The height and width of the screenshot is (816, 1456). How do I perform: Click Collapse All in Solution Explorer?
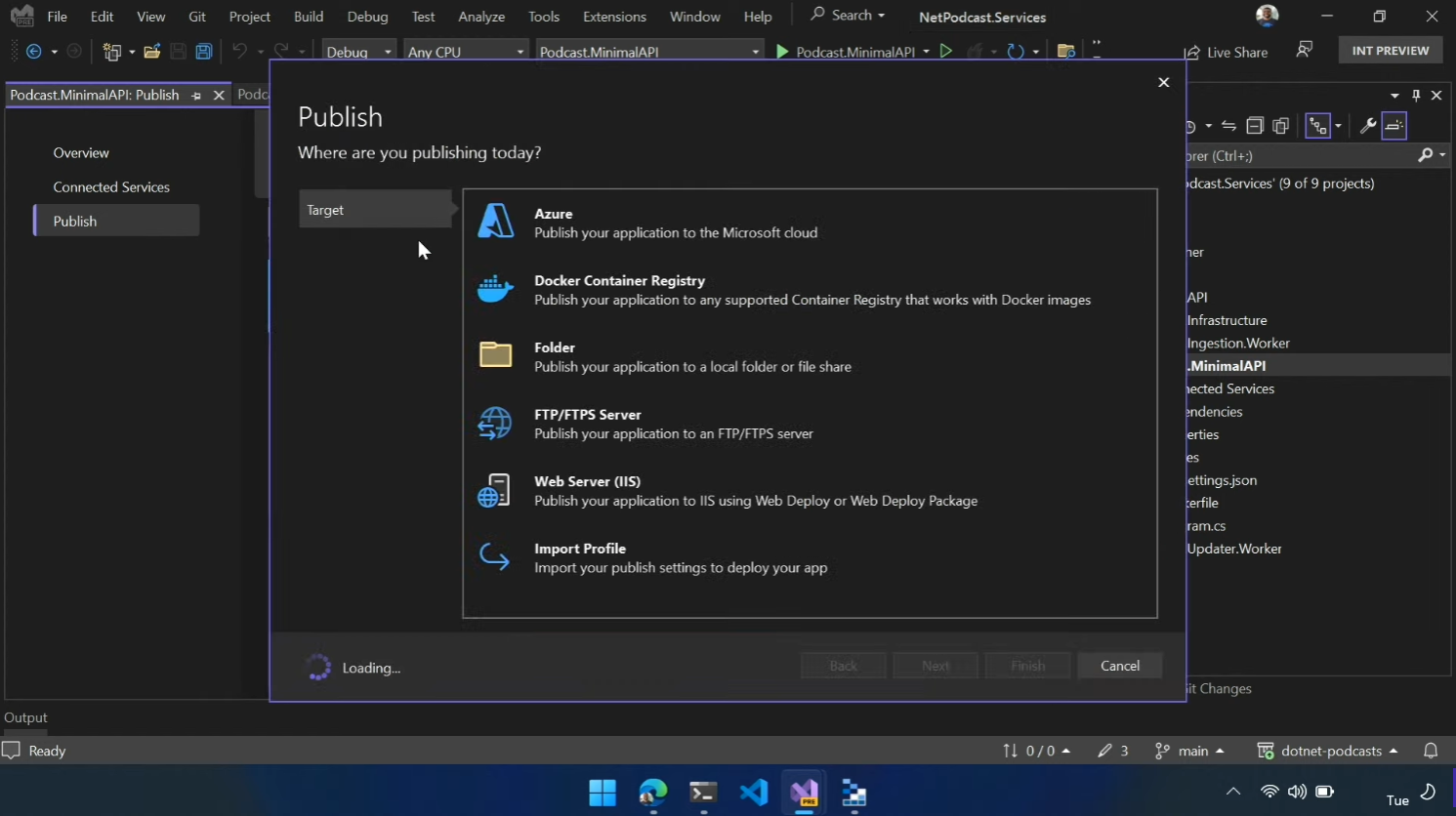pos(1255,126)
